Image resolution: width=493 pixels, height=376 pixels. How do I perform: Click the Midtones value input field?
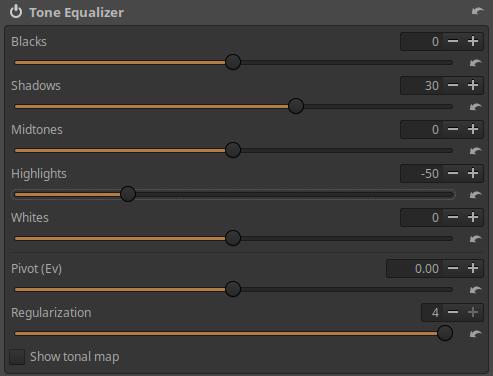(421, 129)
